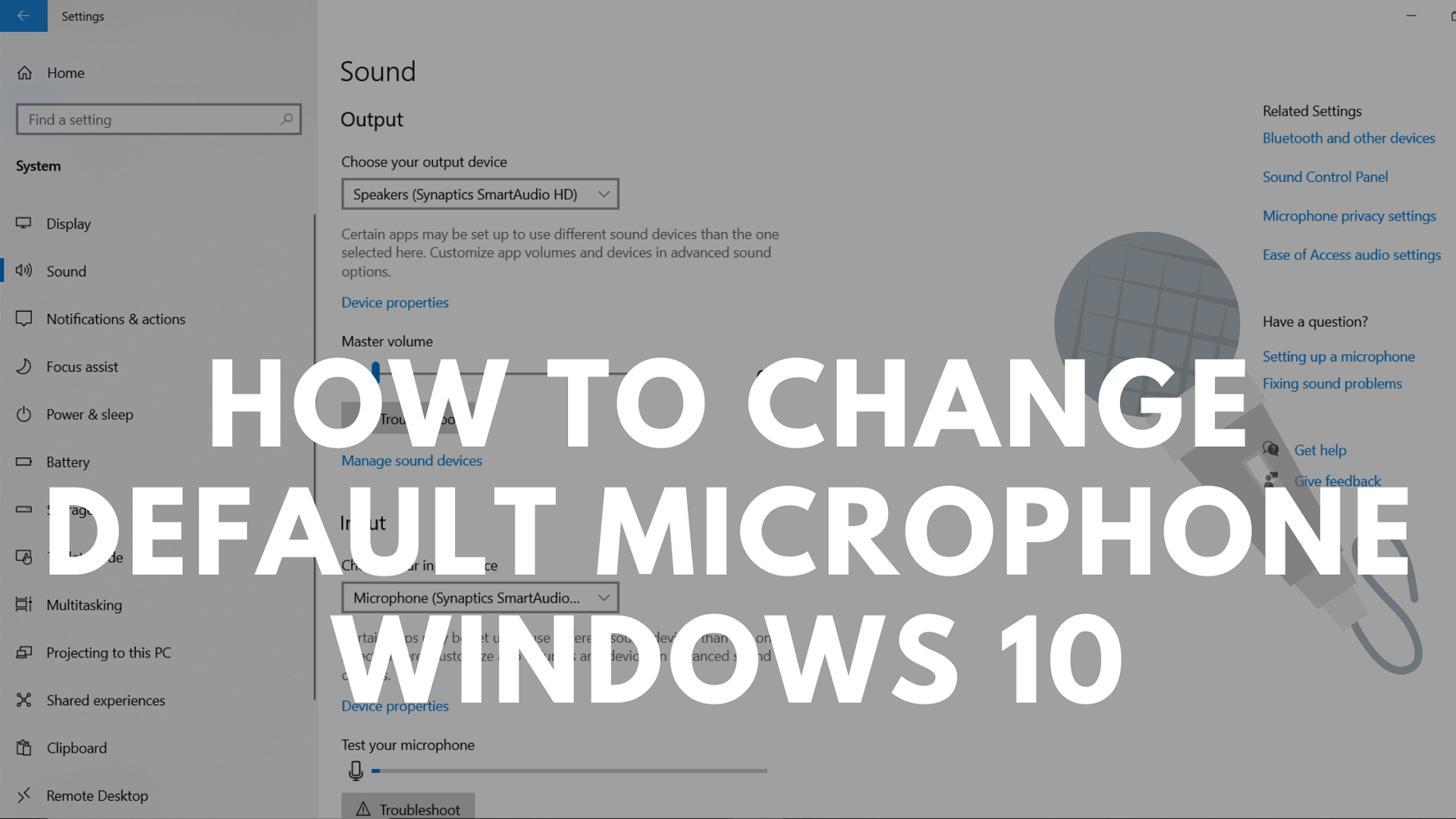The width and height of the screenshot is (1456, 819).
Task: Click Setting up a microphone help link
Action: pyautogui.click(x=1339, y=356)
